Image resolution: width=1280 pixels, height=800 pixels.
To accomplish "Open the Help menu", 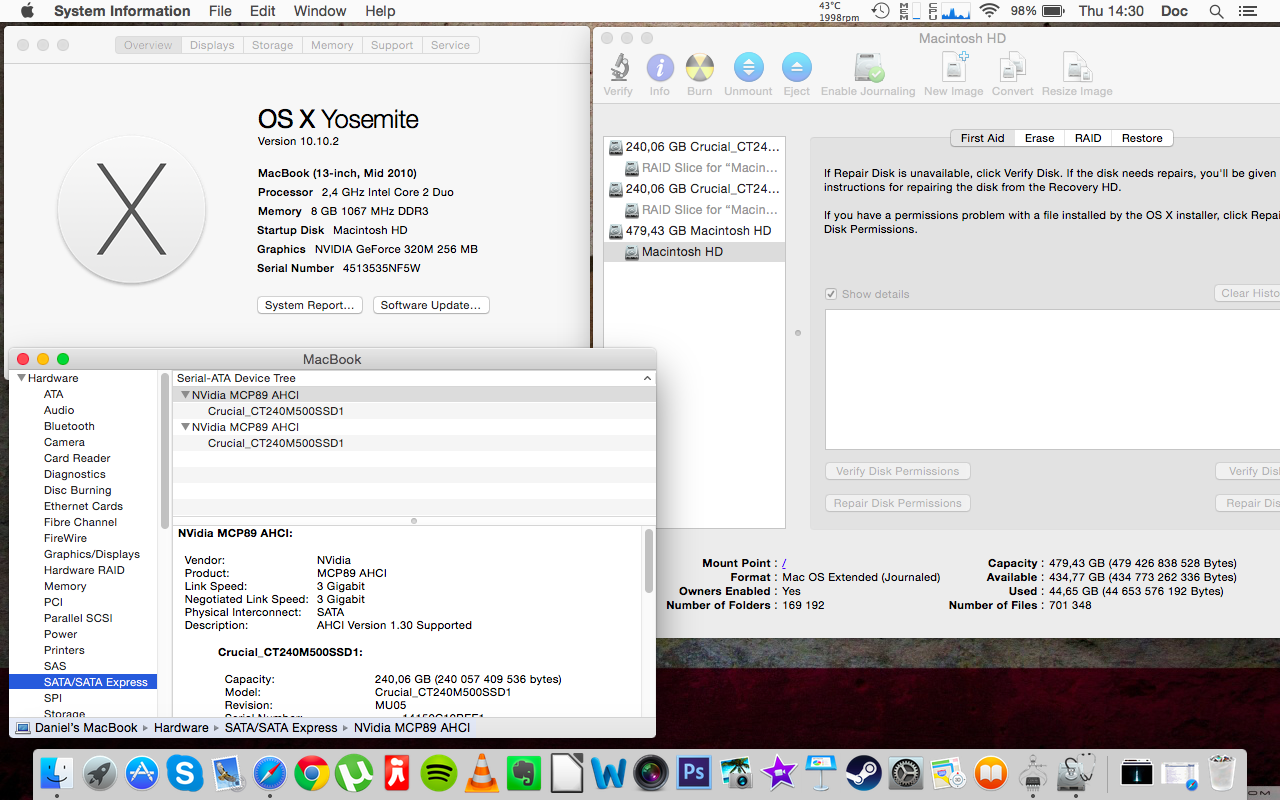I will tap(380, 11).
